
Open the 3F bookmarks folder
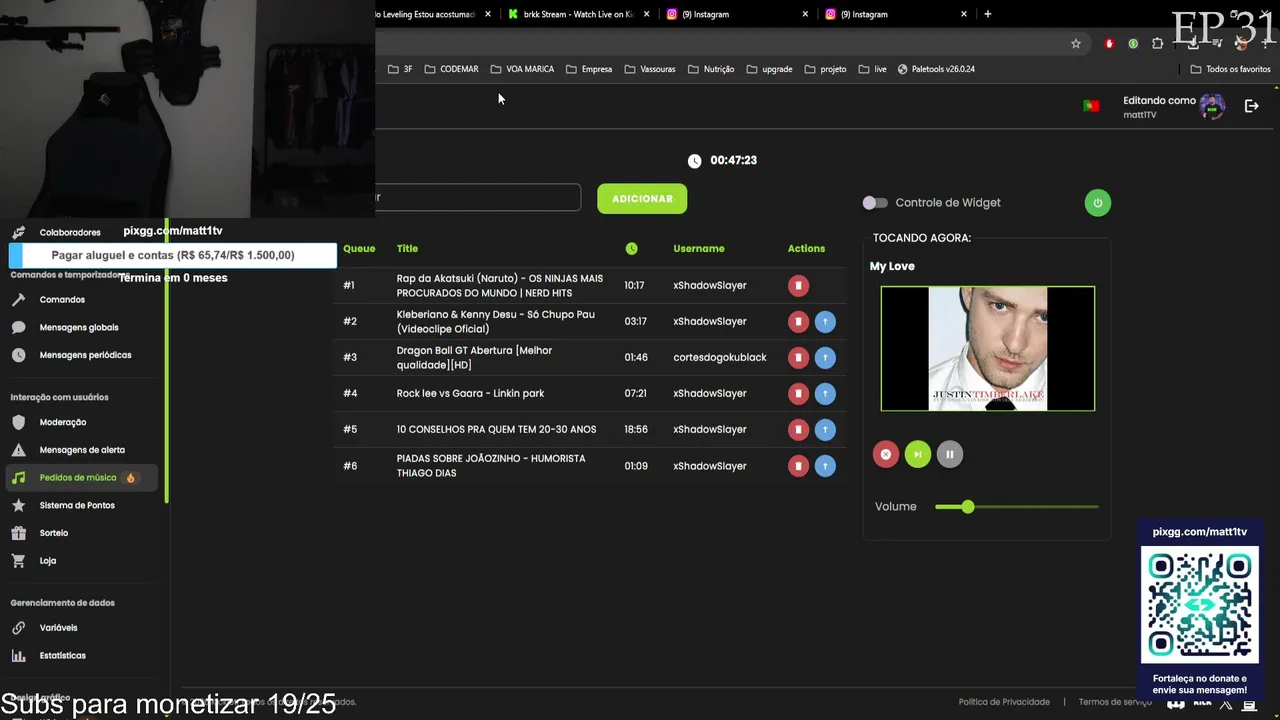pos(400,69)
